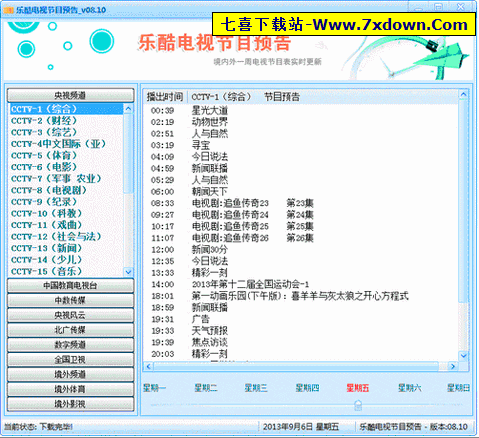Select CCTV-9（纪录）channel
The width and height of the screenshot is (479, 438).
[x=66, y=202]
